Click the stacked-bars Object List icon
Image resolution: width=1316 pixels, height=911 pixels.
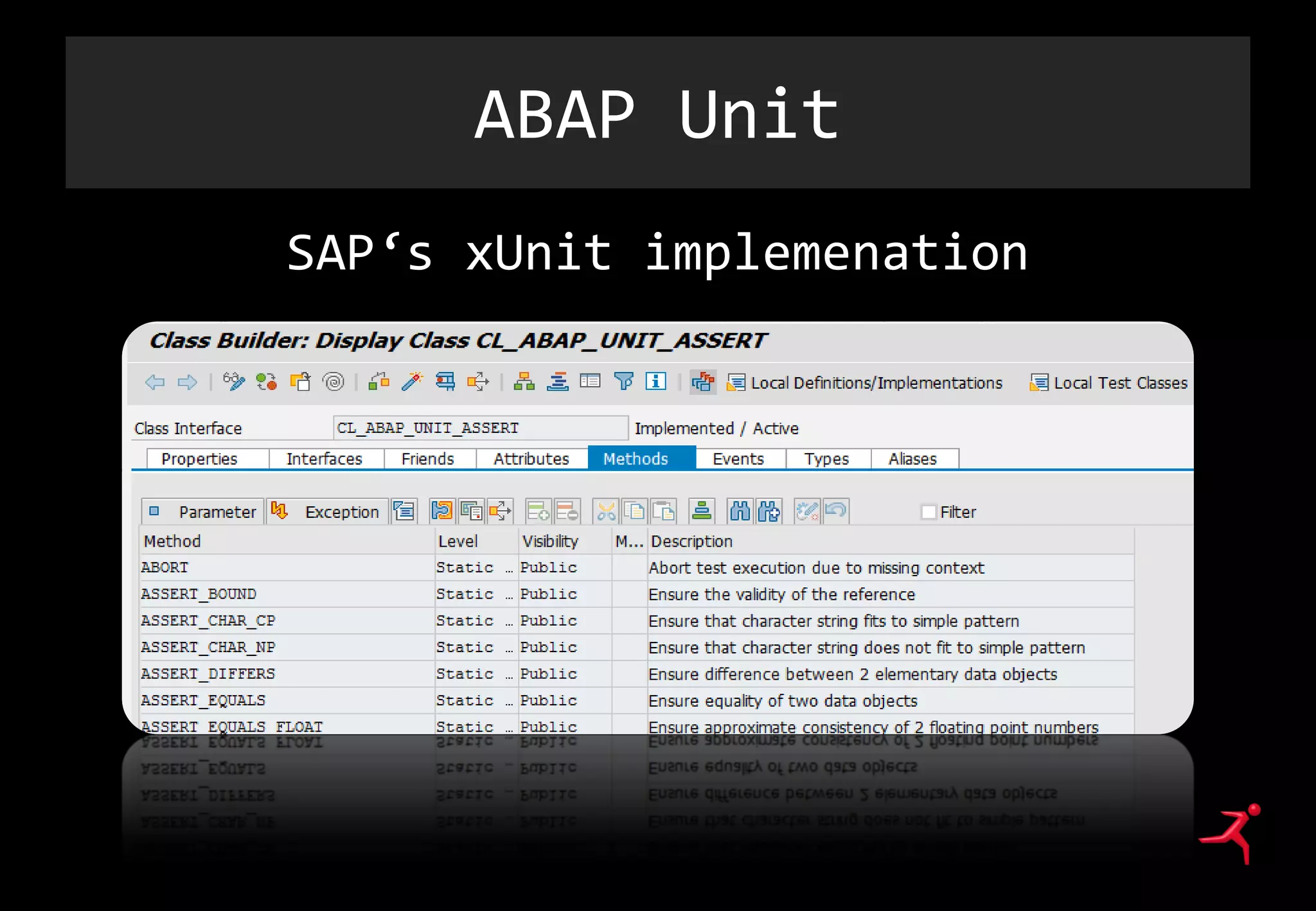tap(557, 382)
